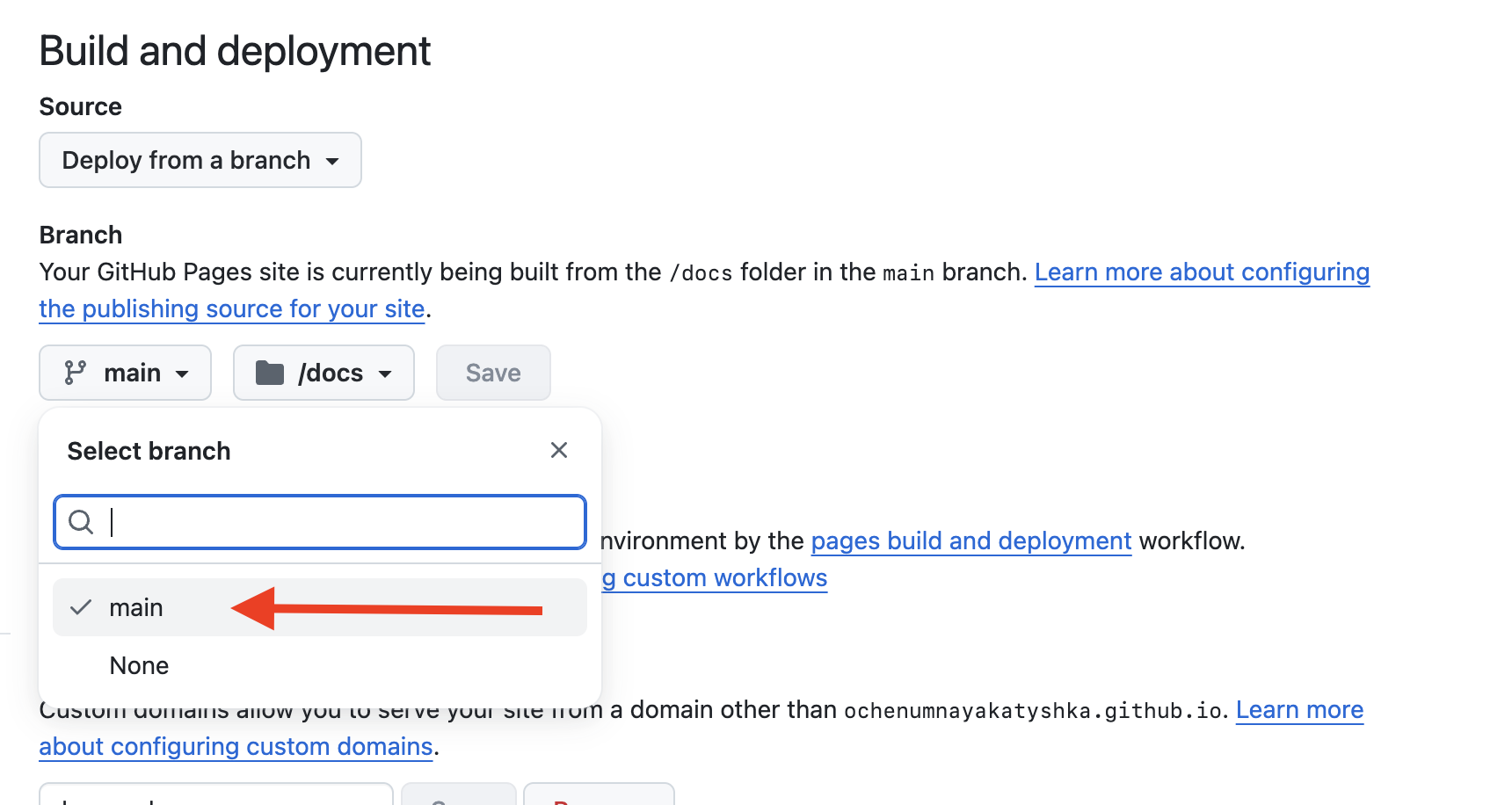Click the Source label
The width and height of the screenshot is (1512, 805).
click(81, 107)
